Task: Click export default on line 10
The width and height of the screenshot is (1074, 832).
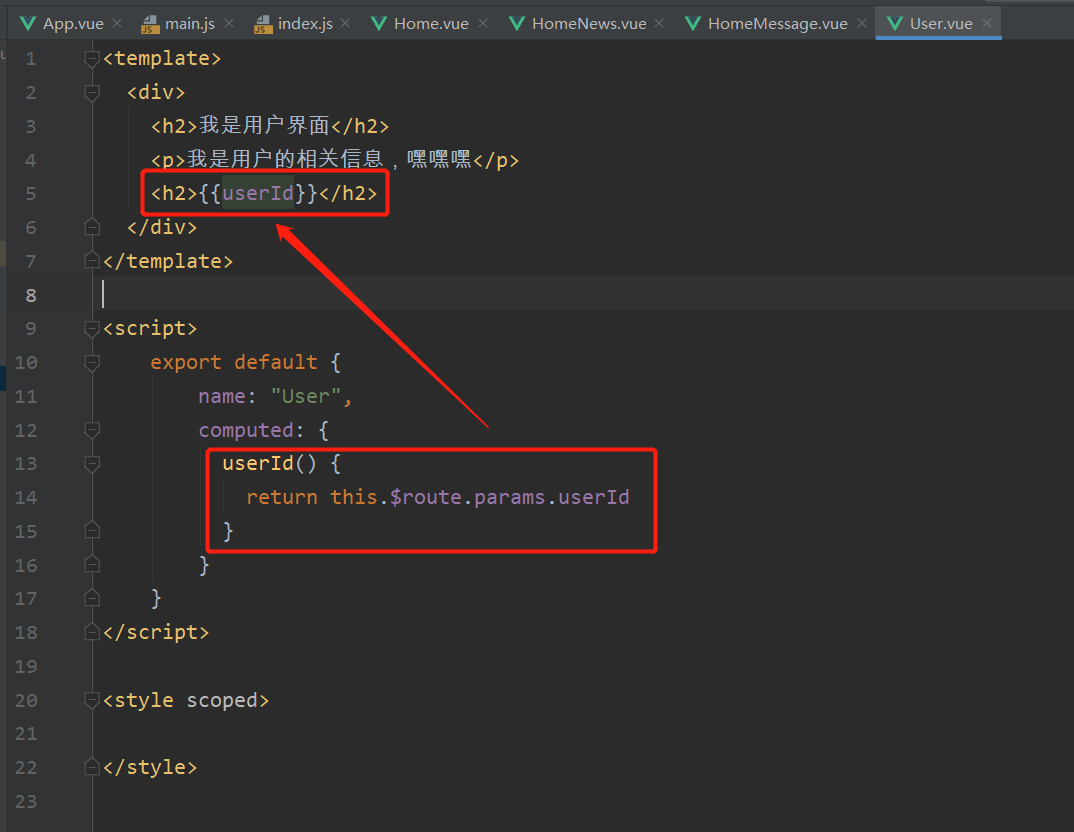Action: (234, 362)
